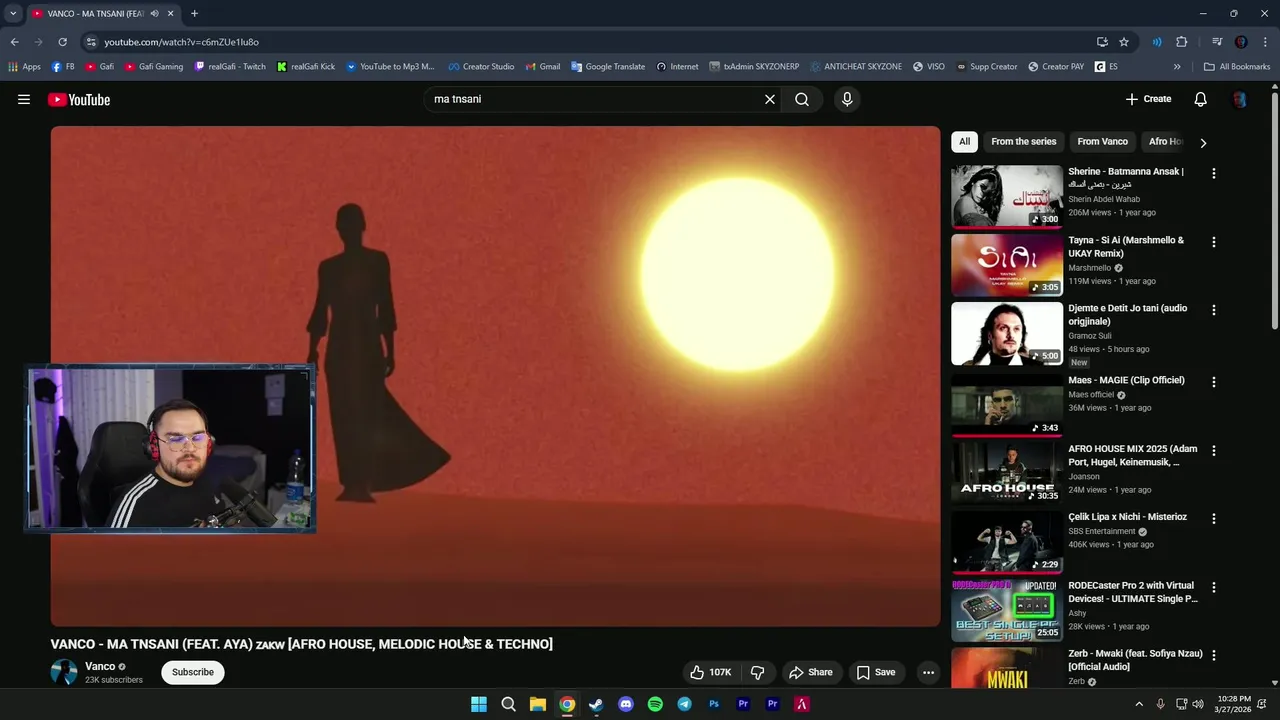The width and height of the screenshot is (1280, 720).
Task: Open the All Bookmarks folder
Action: click(1237, 67)
